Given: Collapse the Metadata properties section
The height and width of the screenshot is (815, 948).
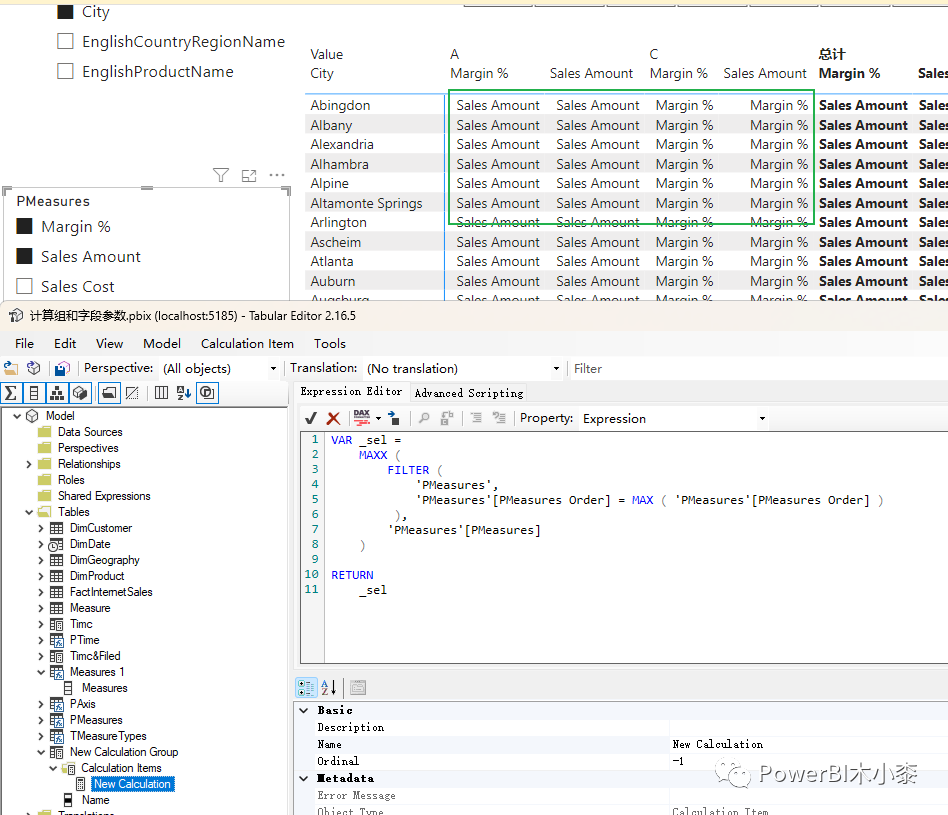Looking at the screenshot, I should (304, 778).
